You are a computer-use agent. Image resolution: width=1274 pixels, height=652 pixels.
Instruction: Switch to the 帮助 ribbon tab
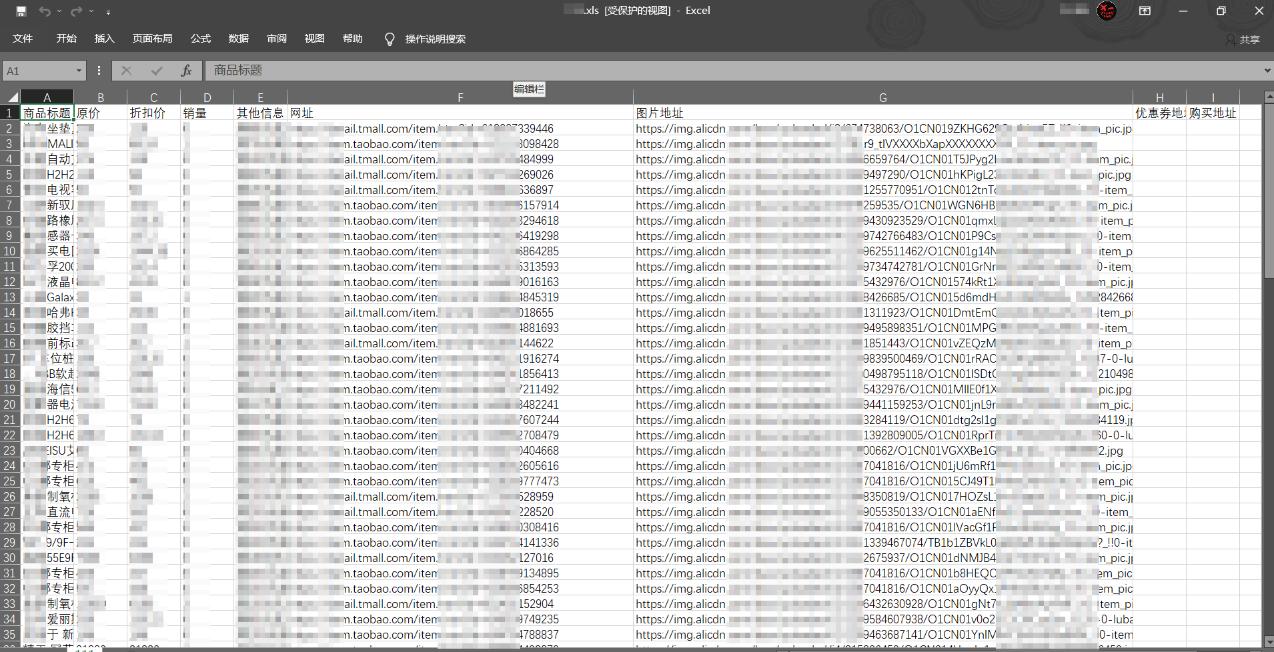coord(352,39)
